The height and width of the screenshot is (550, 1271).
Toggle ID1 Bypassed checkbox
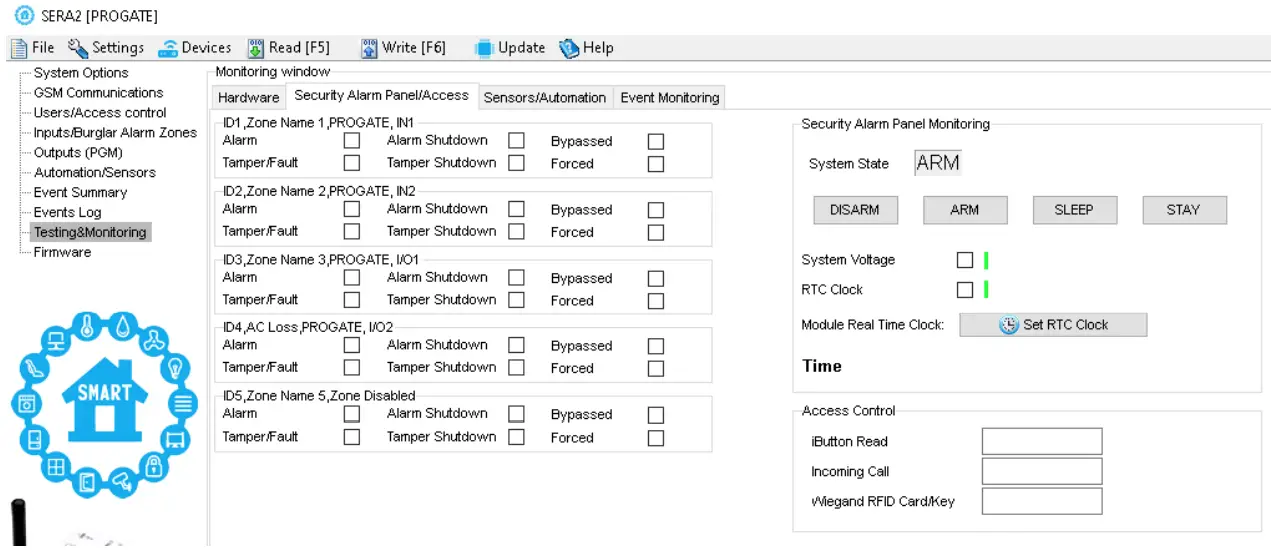pos(656,142)
